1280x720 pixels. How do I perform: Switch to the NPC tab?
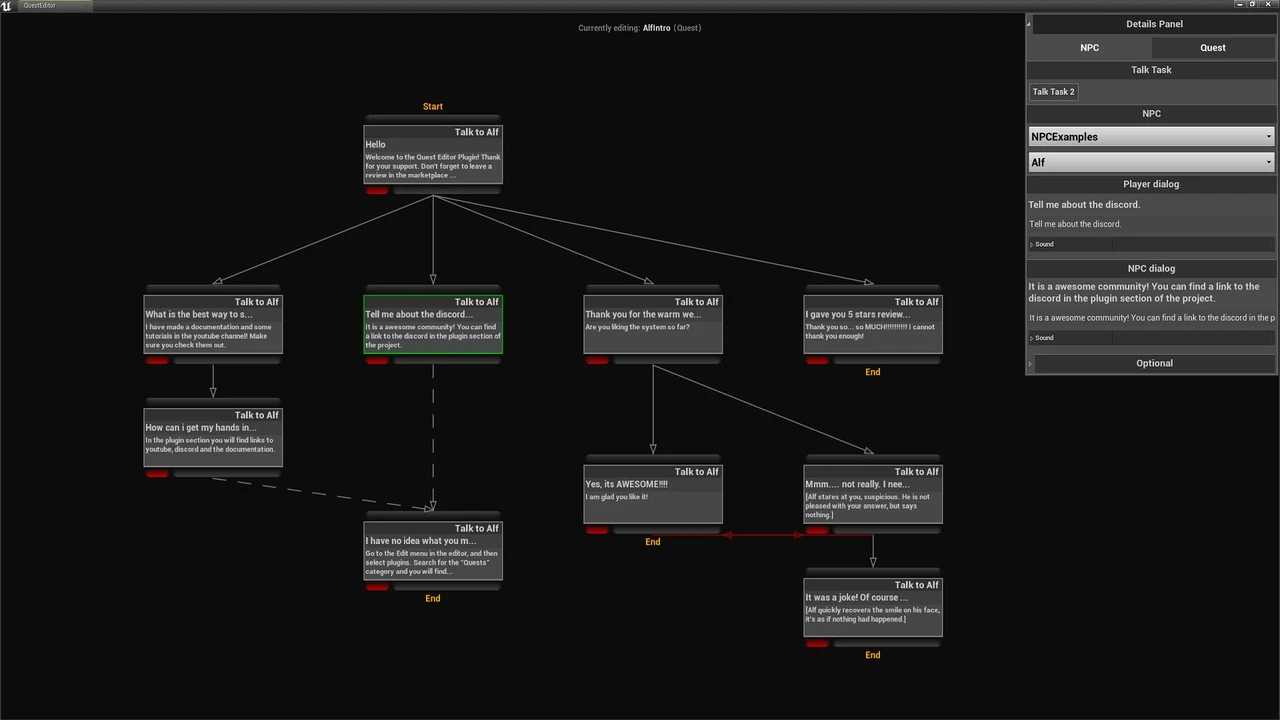coord(1089,47)
